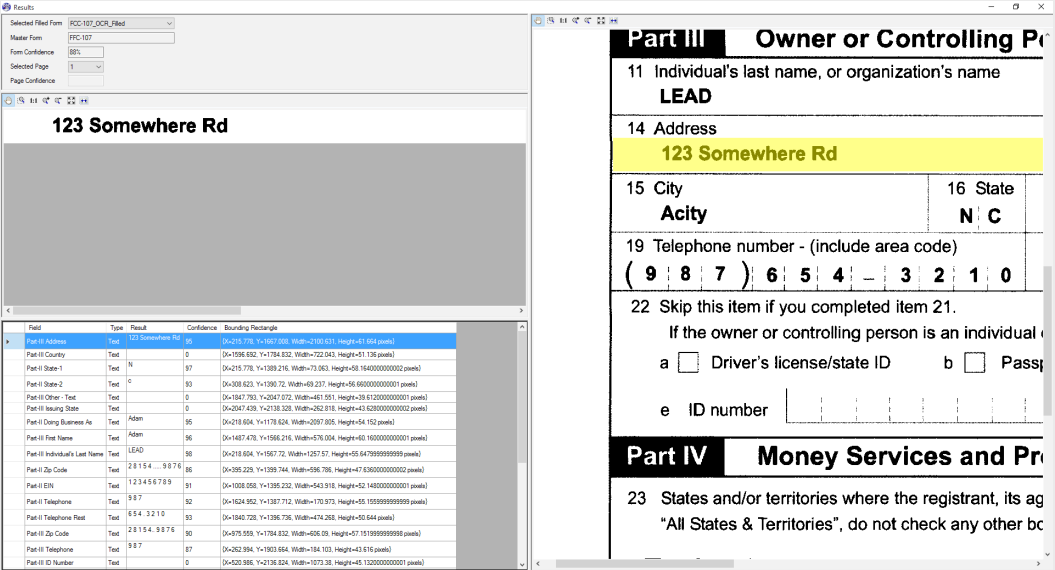The image size is (1055, 570).
Task: Tick the Passport checkbox on the form
Action: [975, 364]
